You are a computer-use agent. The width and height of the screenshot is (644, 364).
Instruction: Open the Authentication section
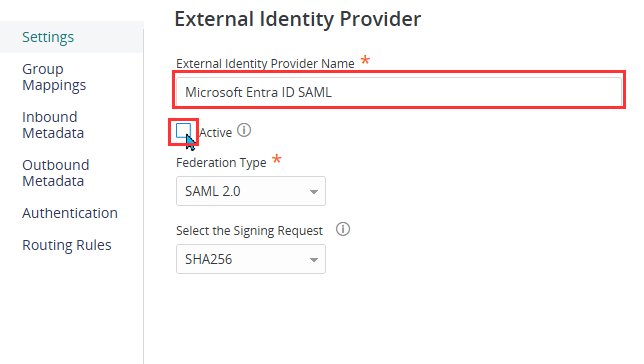(x=70, y=213)
